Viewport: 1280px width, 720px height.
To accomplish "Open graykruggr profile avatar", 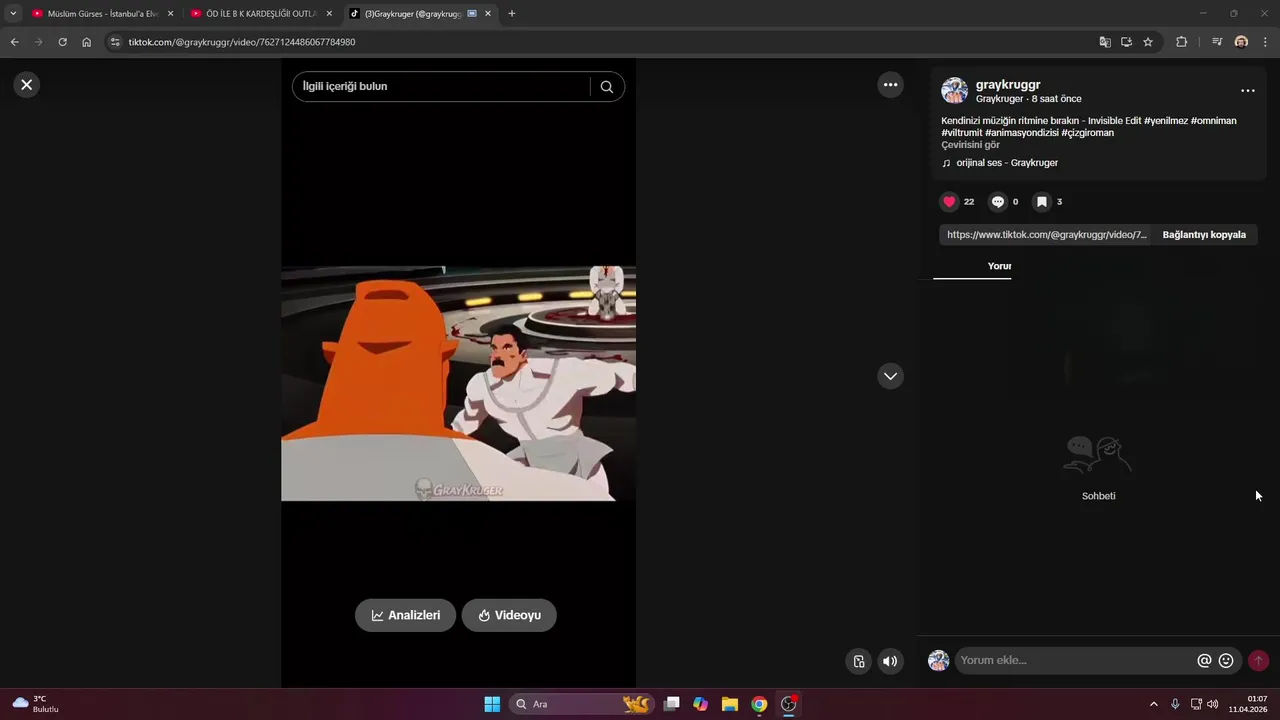I will (x=954, y=90).
